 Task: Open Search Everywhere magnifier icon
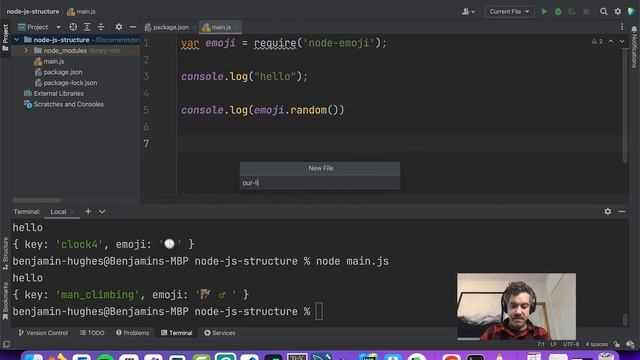pos(604,12)
